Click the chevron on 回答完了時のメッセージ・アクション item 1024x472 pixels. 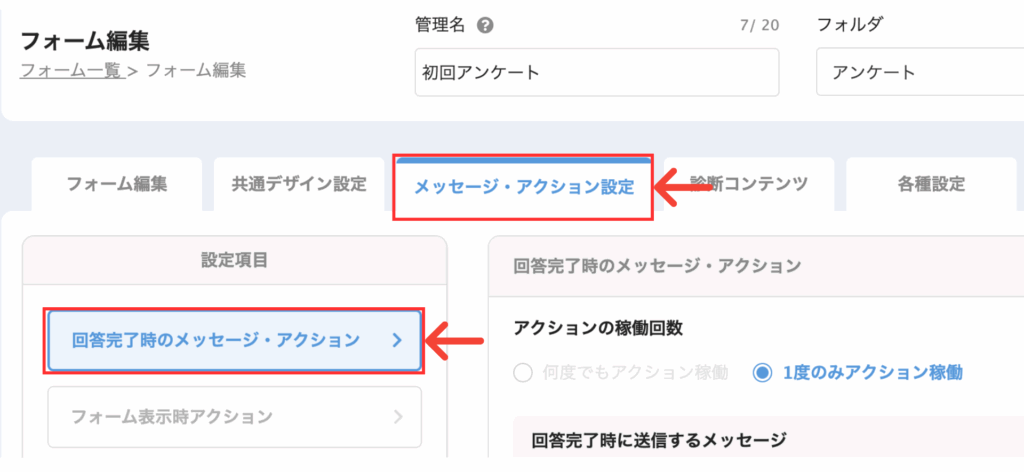tap(397, 340)
